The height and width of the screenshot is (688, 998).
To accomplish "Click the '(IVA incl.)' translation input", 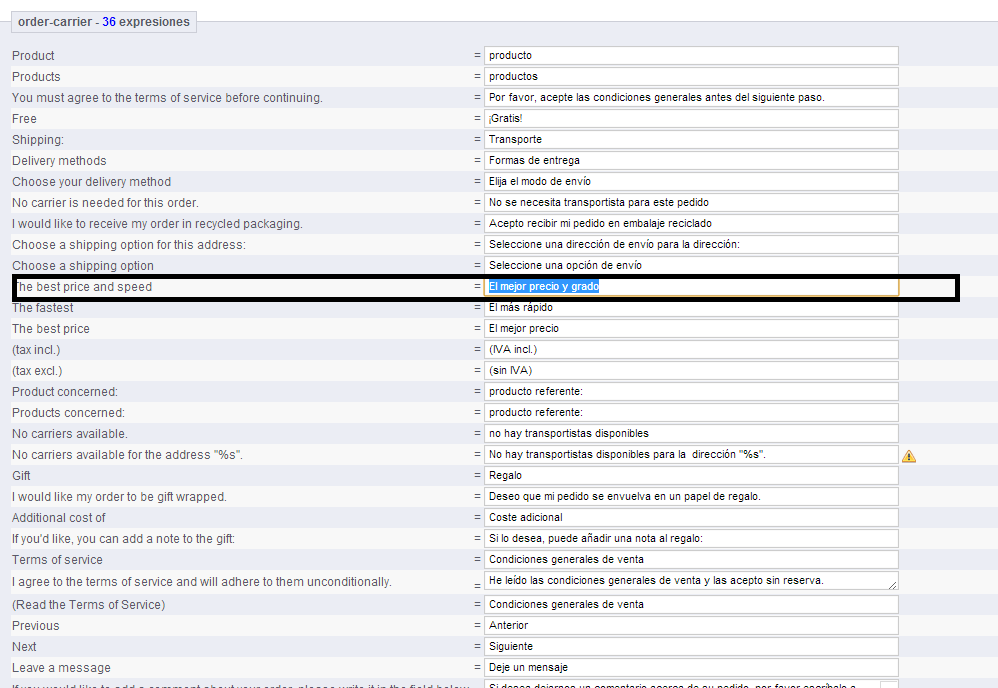I will [690, 350].
